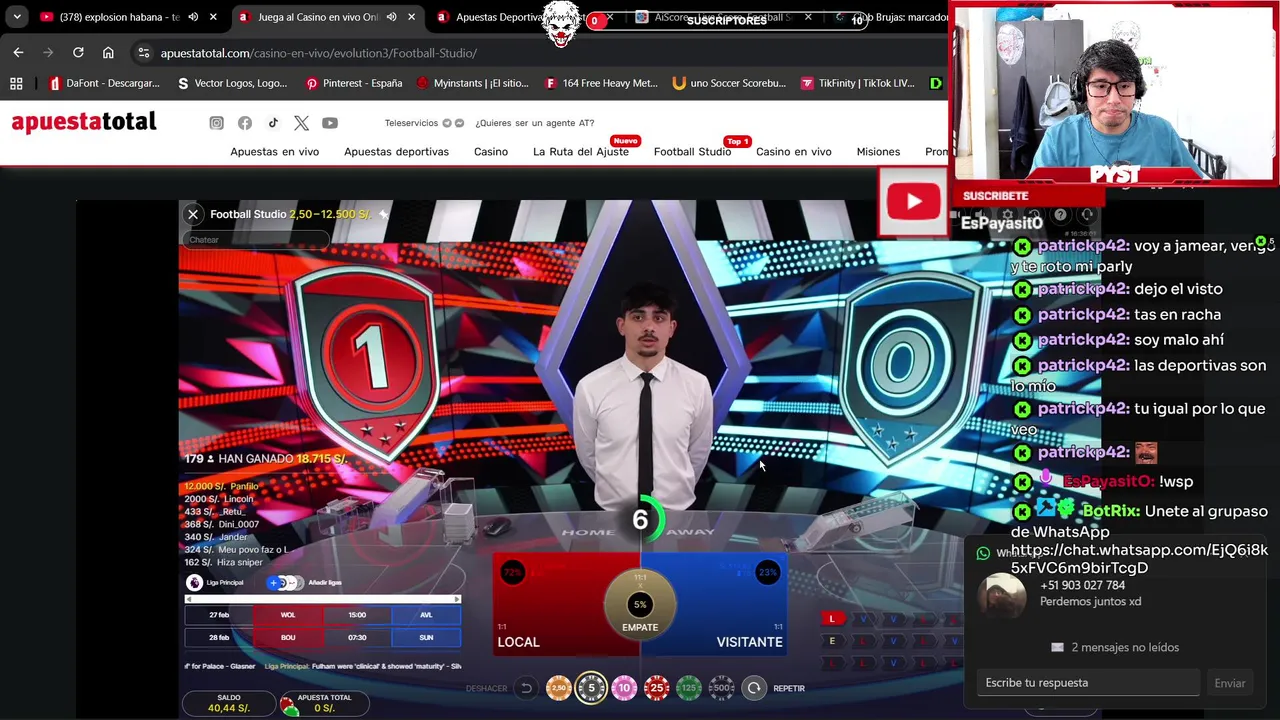This screenshot has width=1280, height=720.
Task: Undo the last bet with Deshacer
Action: 526,688
